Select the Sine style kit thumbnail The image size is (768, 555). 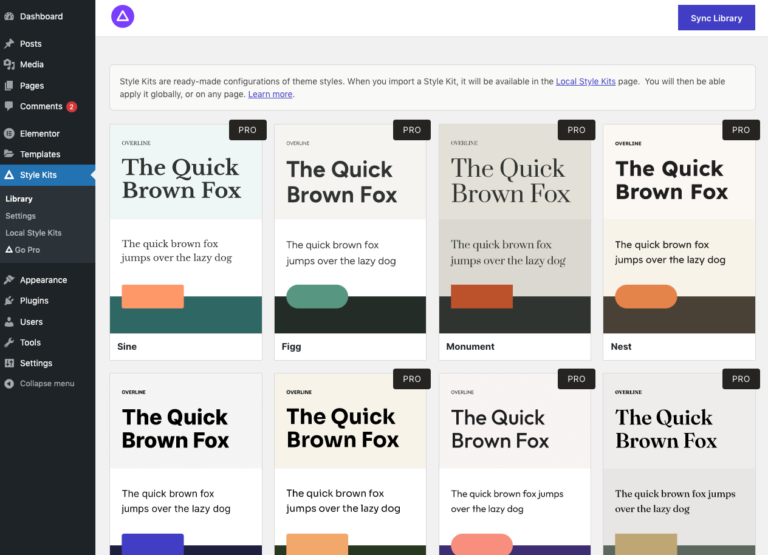pyautogui.click(x=186, y=230)
